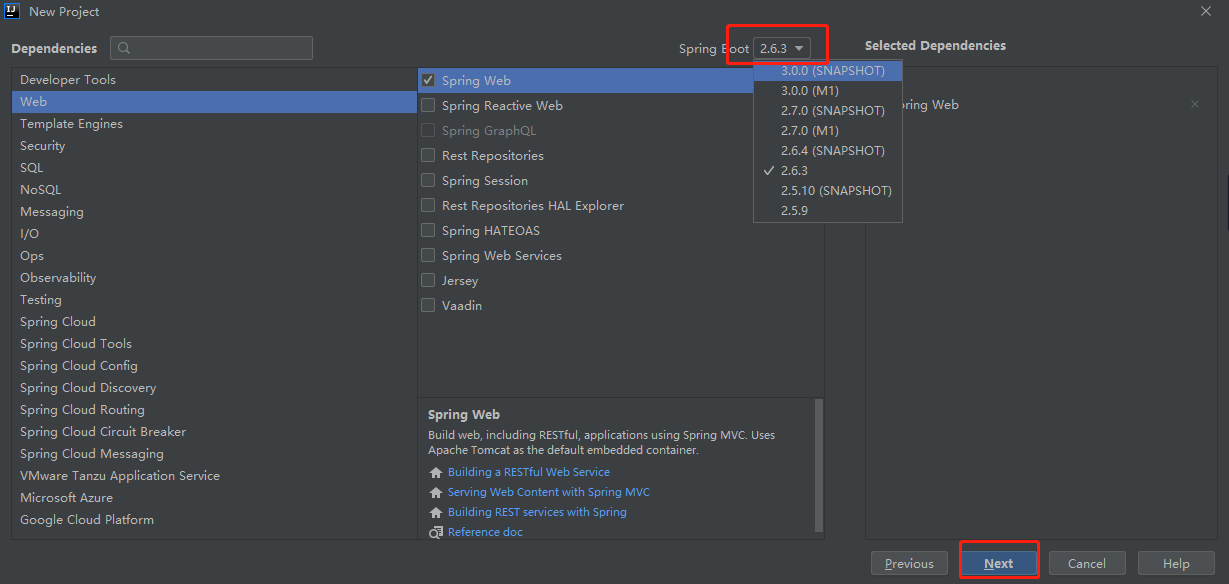
Task: Show the Observability dependencies
Action: click(214, 278)
